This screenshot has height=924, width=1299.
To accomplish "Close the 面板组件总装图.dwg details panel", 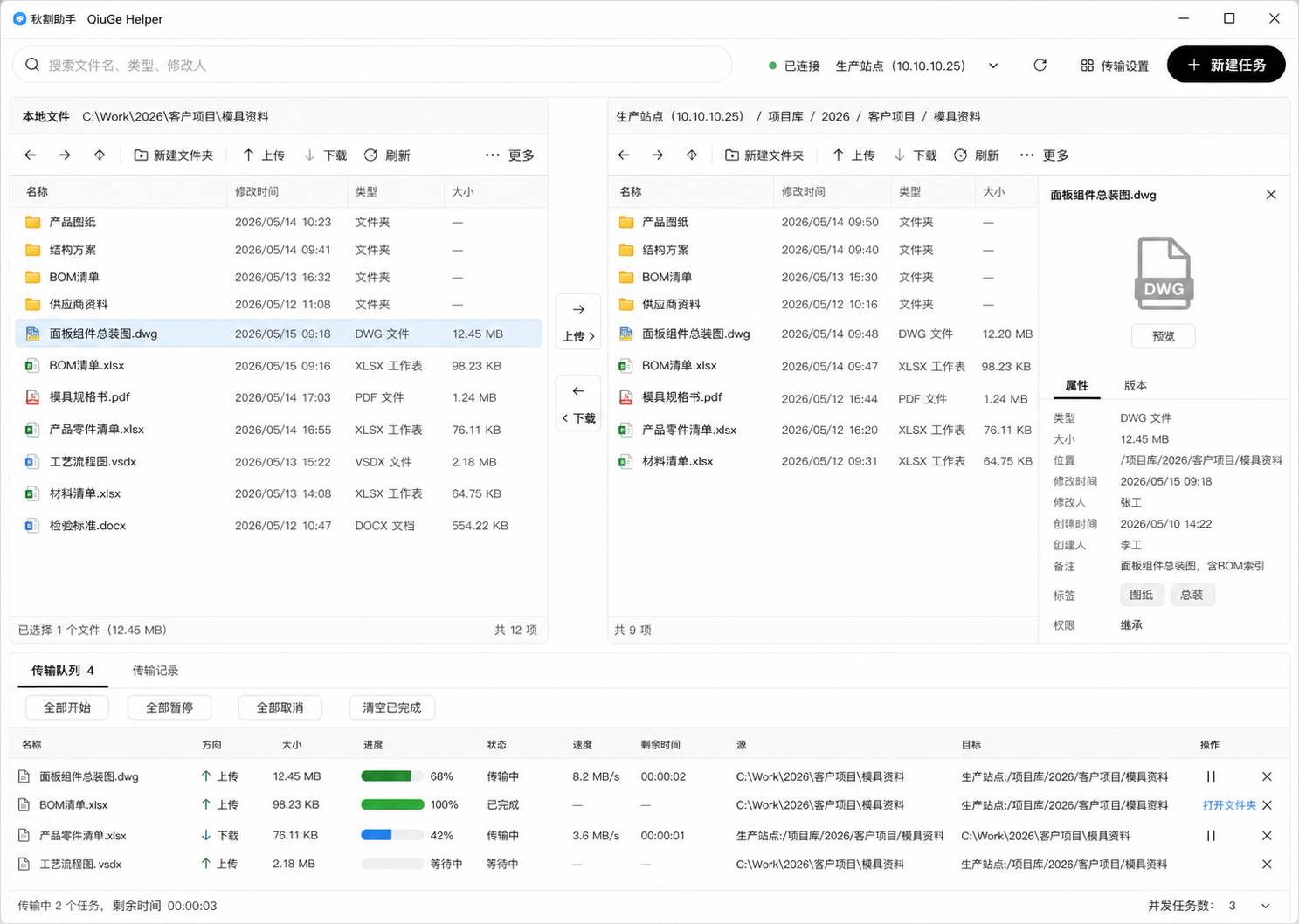I will (1271, 195).
